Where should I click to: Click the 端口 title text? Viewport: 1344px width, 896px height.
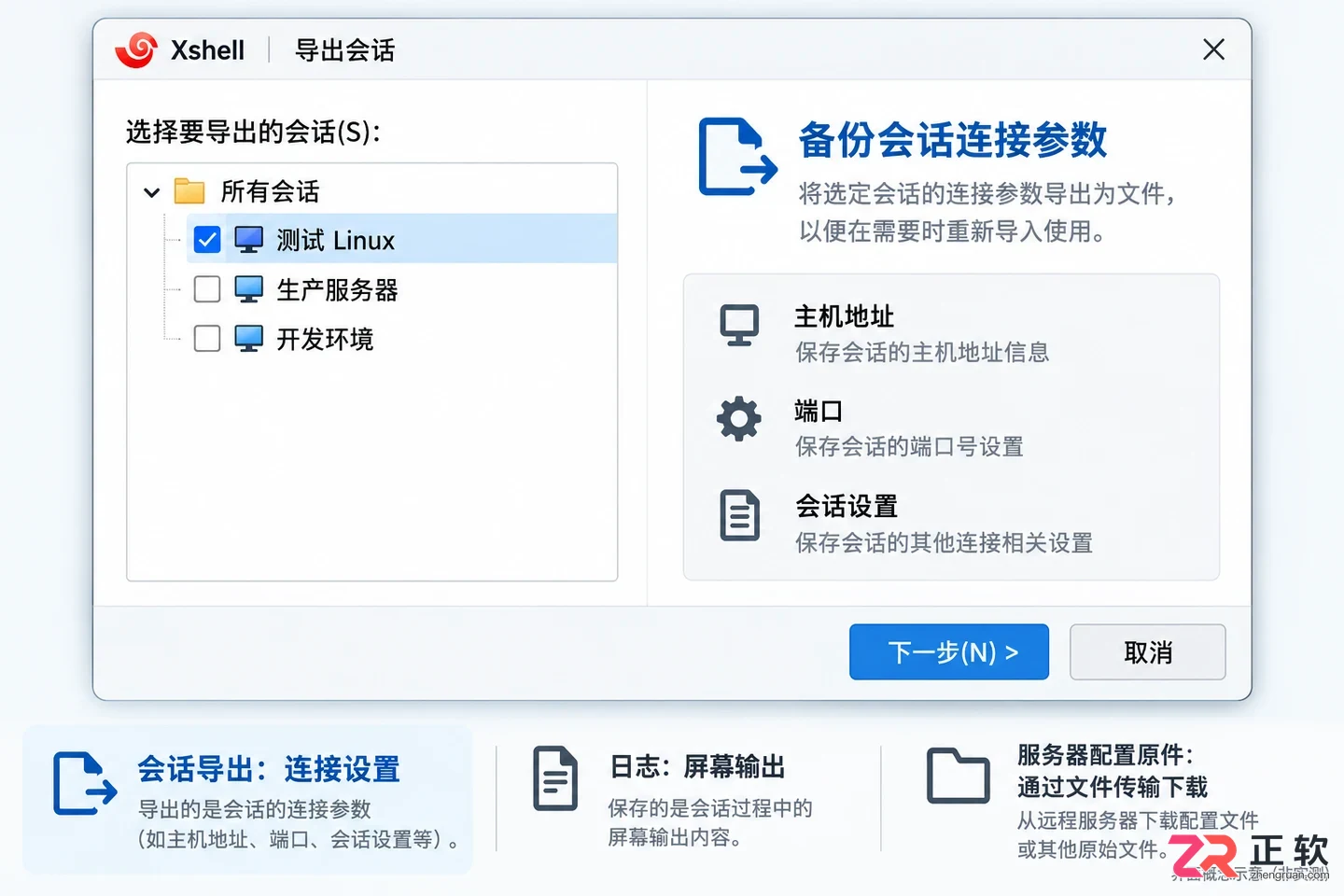(819, 411)
